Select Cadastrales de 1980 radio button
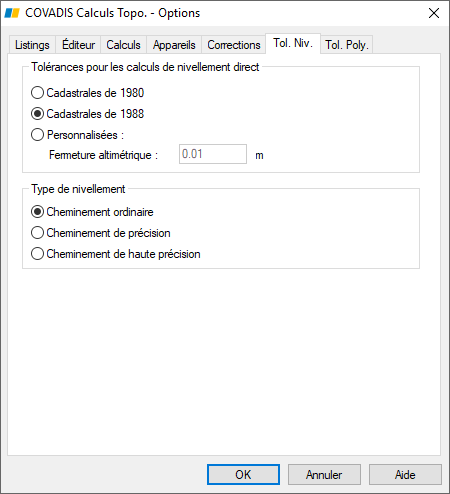Viewport: 450px width, 494px height. [37, 93]
